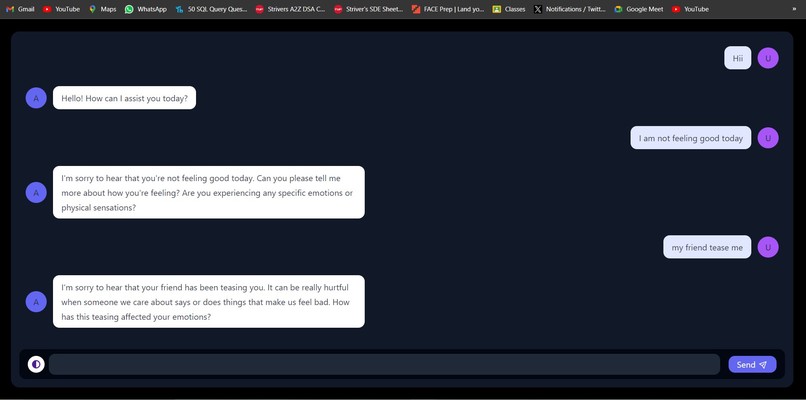
Task: Click the assistant avatar beside the teasing reply
Action: click(x=36, y=302)
